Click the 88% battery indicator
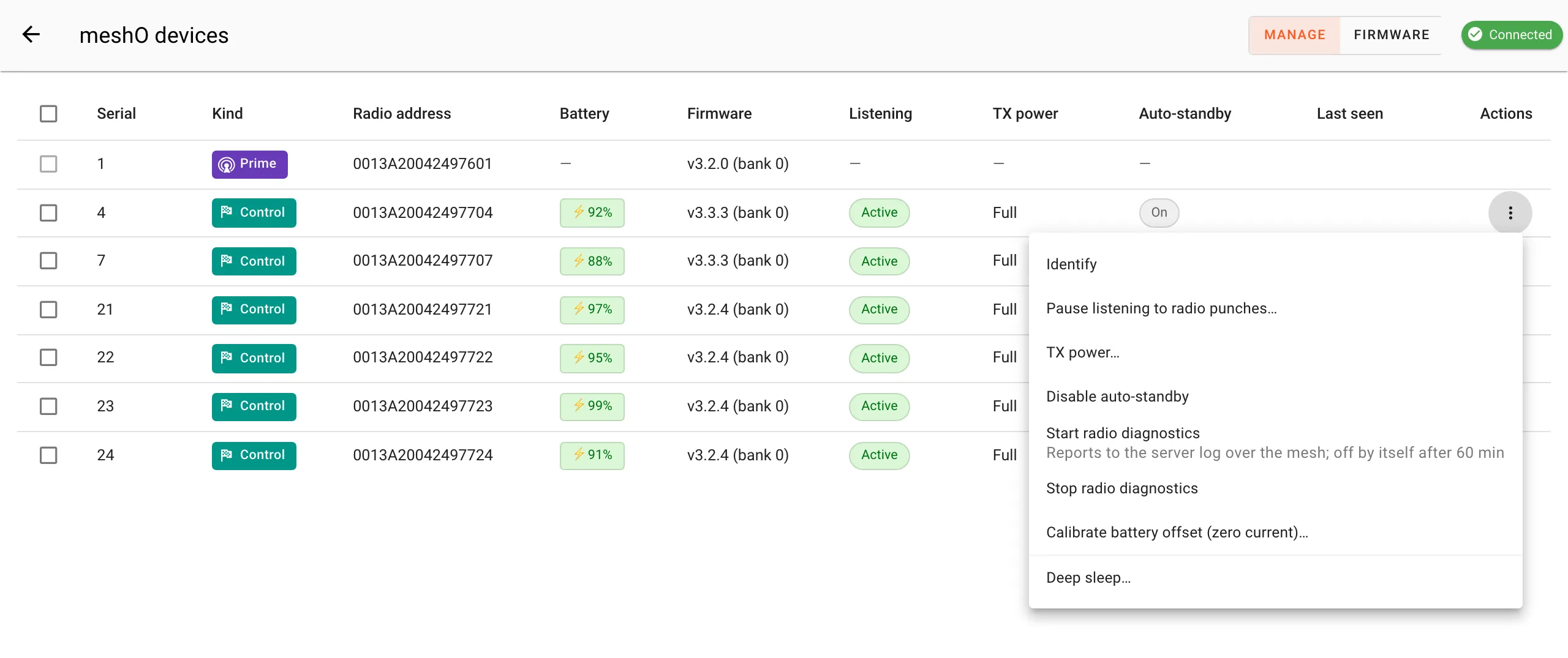1568x658 pixels. [592, 261]
